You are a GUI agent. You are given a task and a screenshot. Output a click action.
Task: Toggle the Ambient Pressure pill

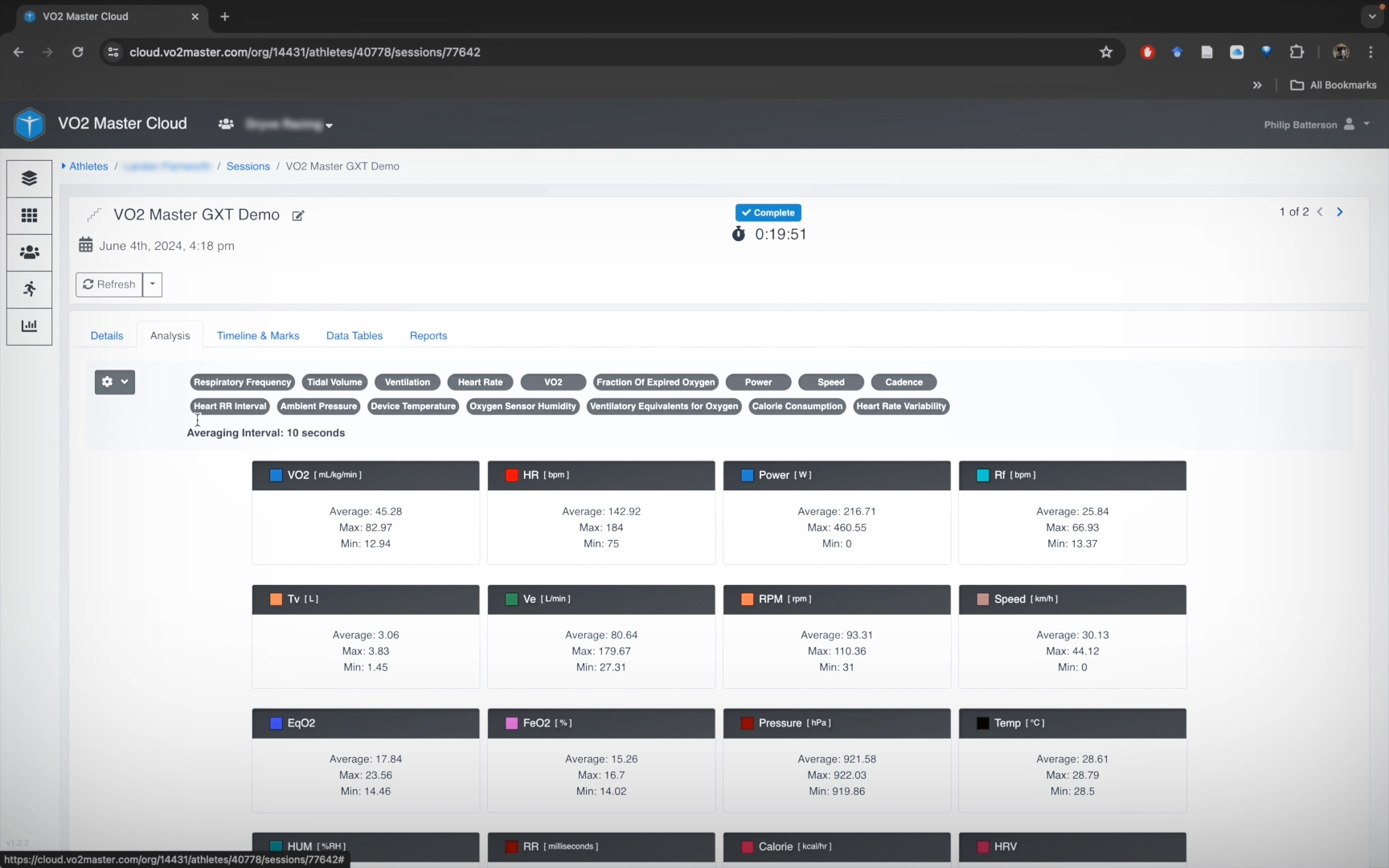[x=318, y=407]
